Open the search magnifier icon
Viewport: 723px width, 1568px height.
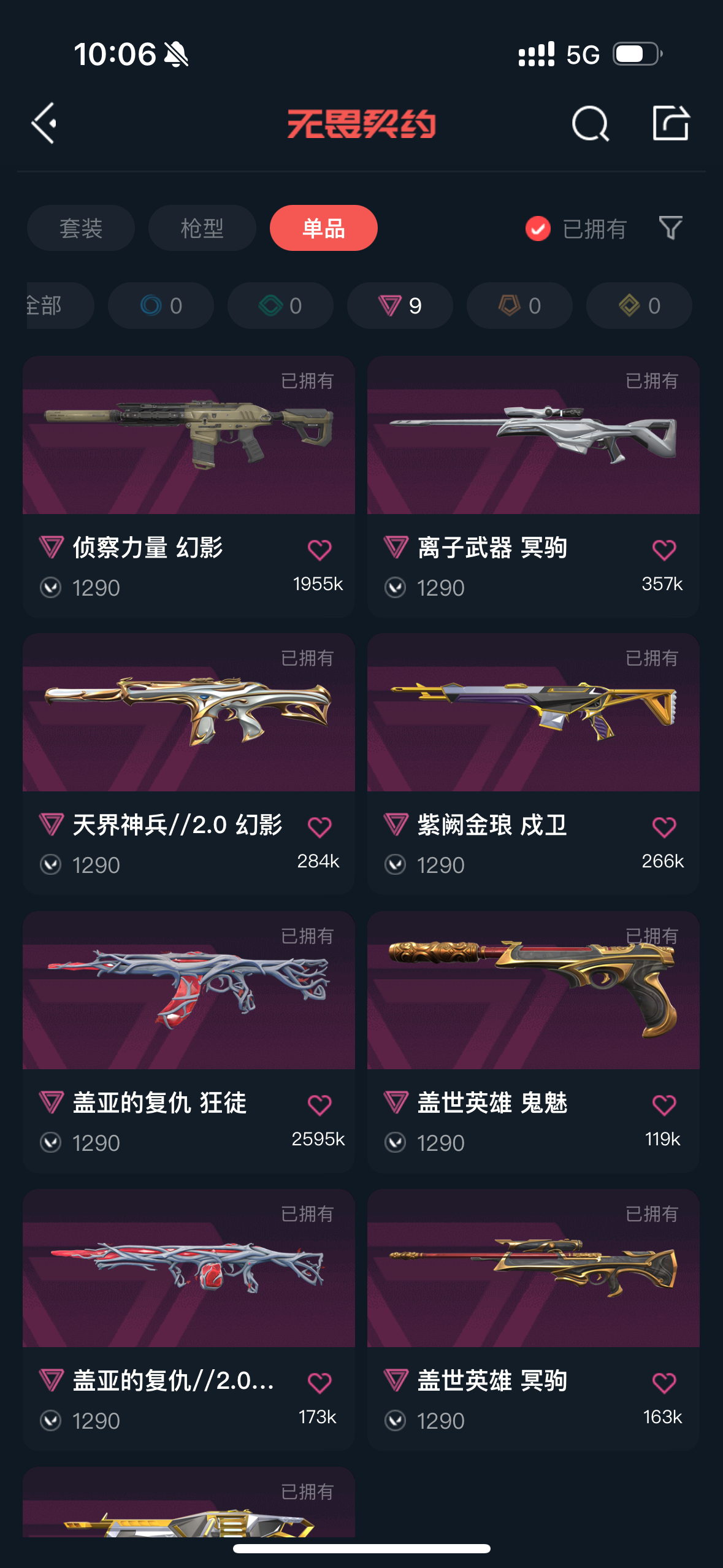pos(590,123)
